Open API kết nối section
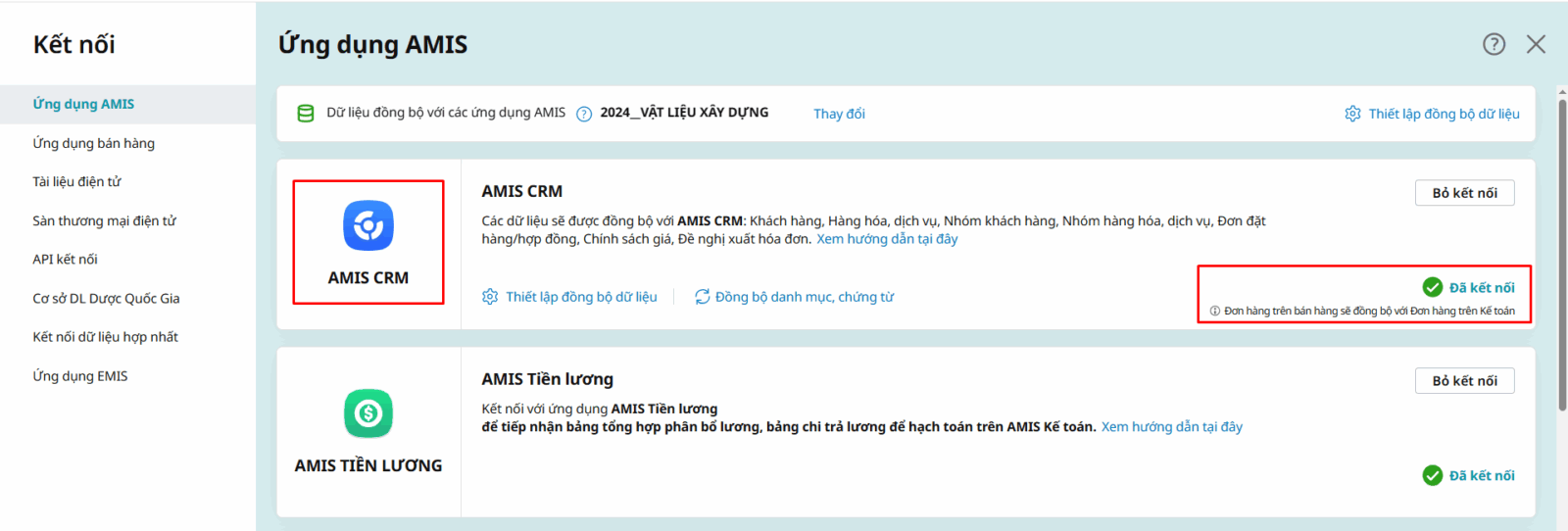This screenshot has height=531, width=1568. (x=66, y=260)
